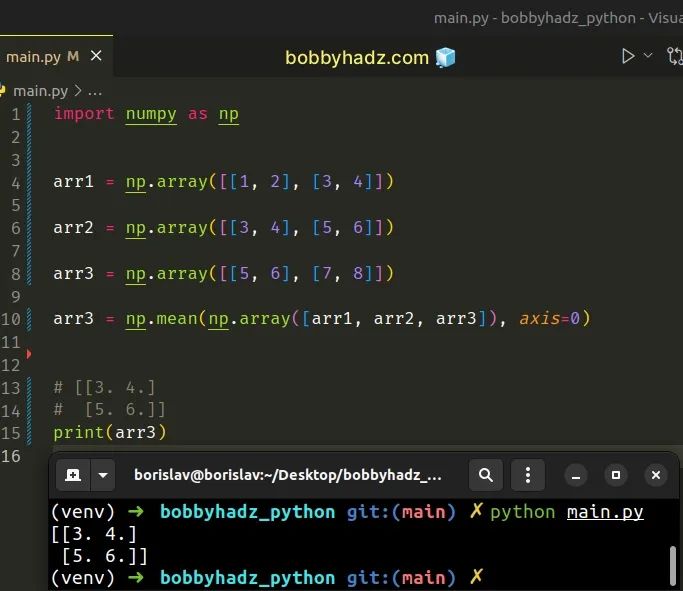Open terminal new-tab dropdown arrow

[x=103, y=475]
